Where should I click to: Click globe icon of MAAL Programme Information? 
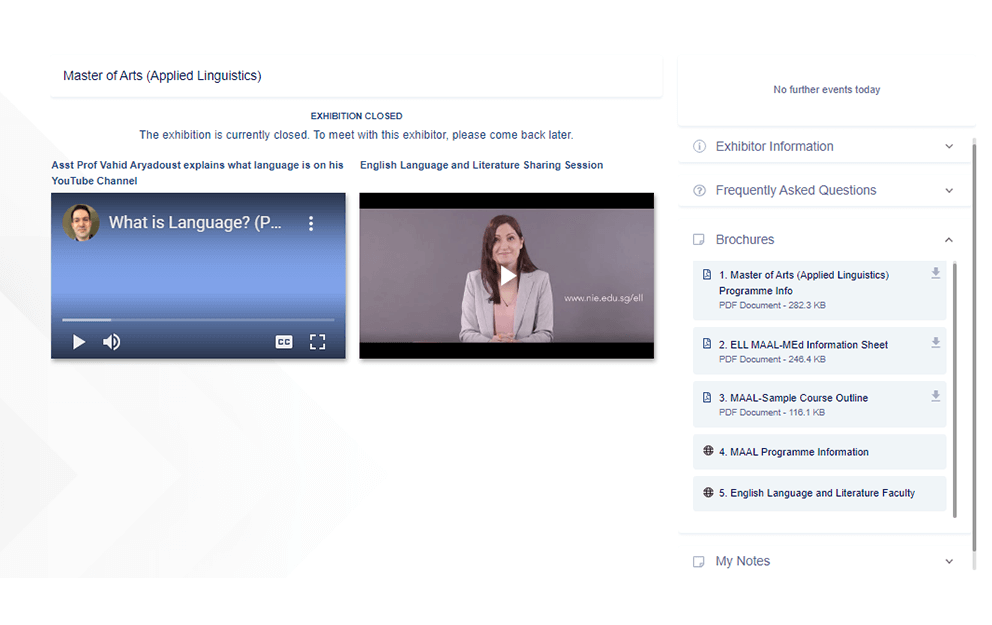pos(708,451)
